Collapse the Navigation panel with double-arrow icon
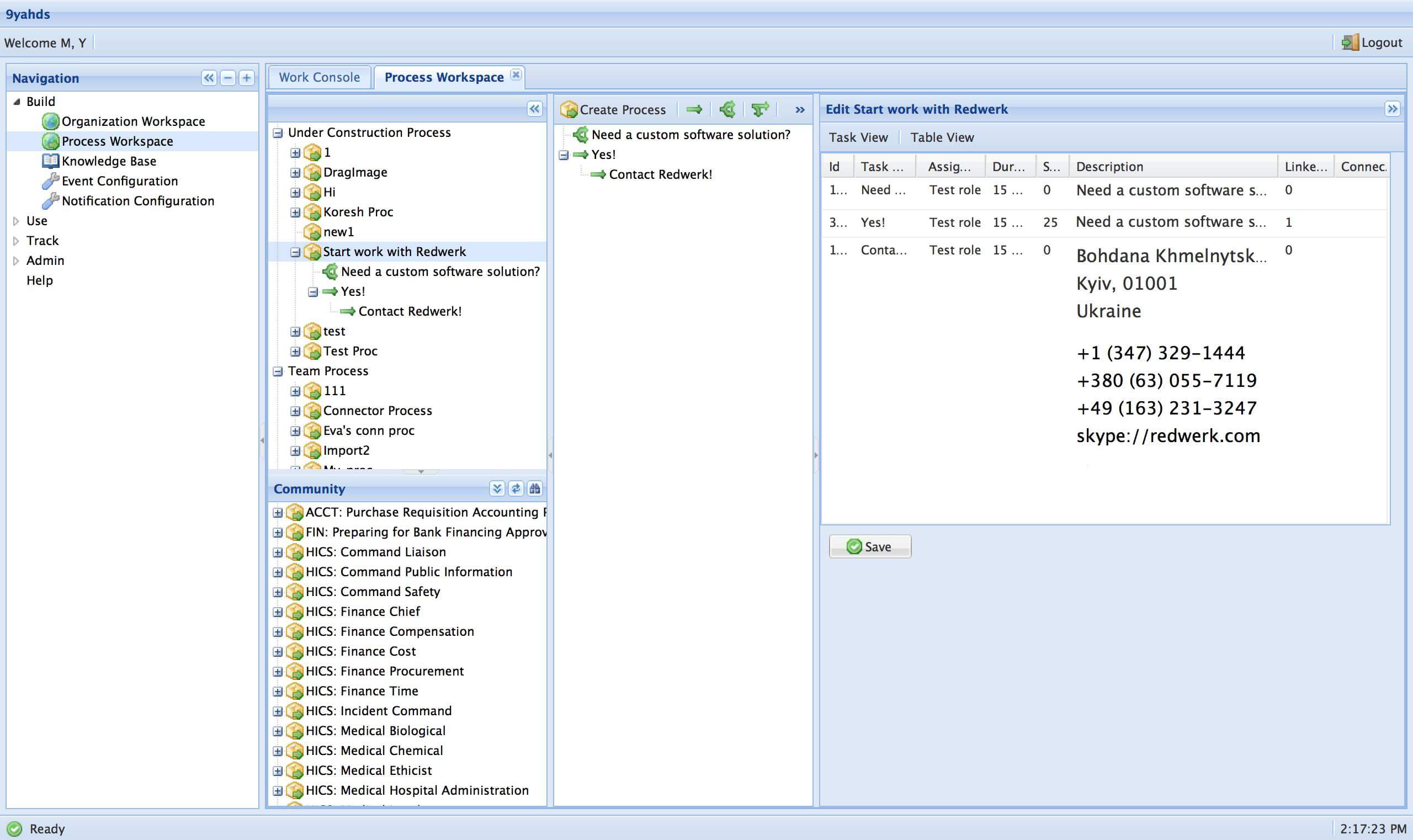This screenshot has height=840, width=1413. (209, 78)
